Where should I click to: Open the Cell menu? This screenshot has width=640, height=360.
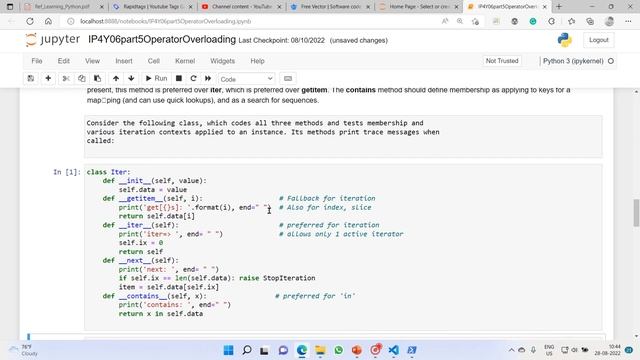pyautogui.click(x=153, y=61)
